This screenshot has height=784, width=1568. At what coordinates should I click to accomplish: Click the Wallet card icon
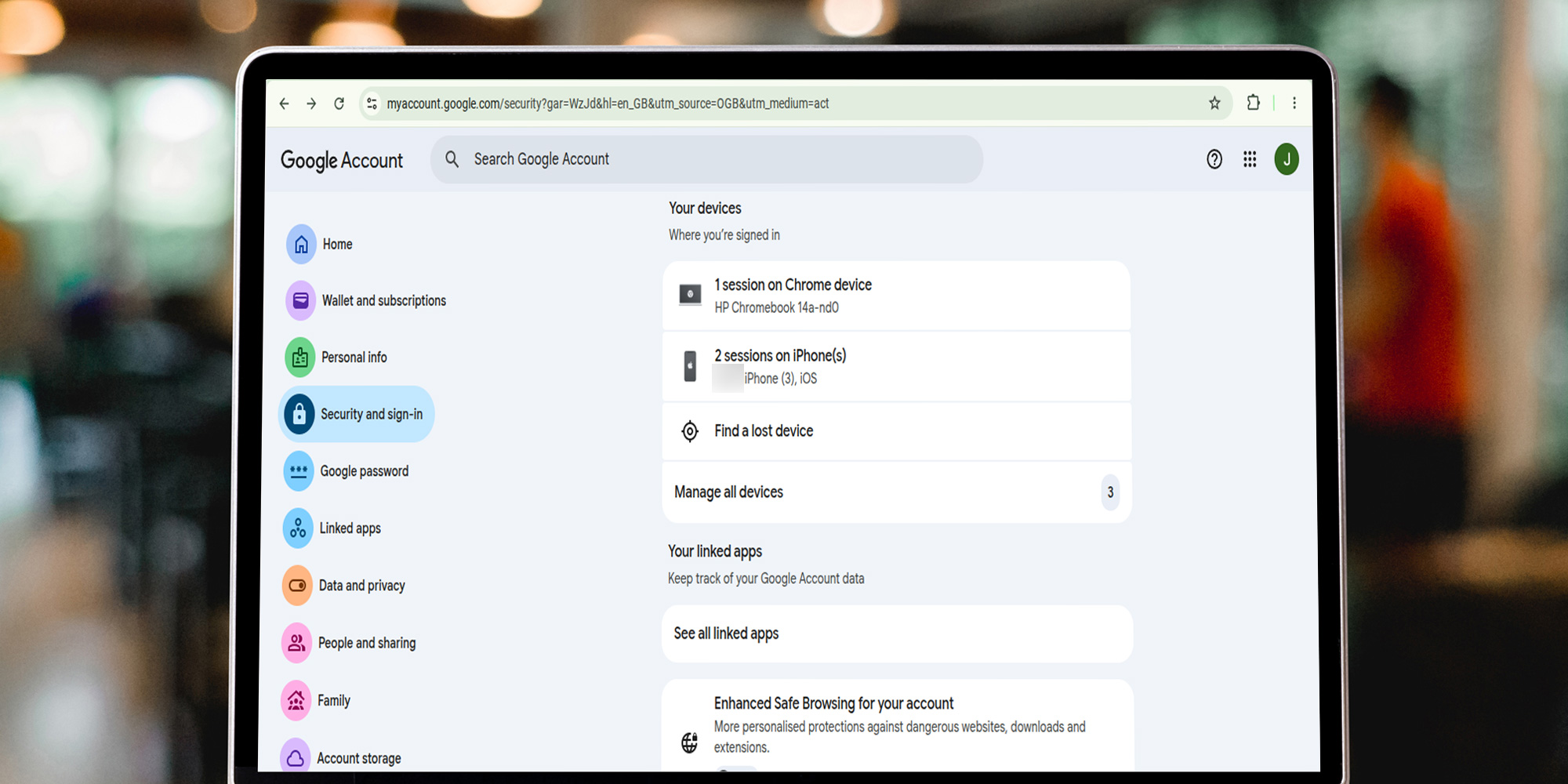[x=300, y=301]
